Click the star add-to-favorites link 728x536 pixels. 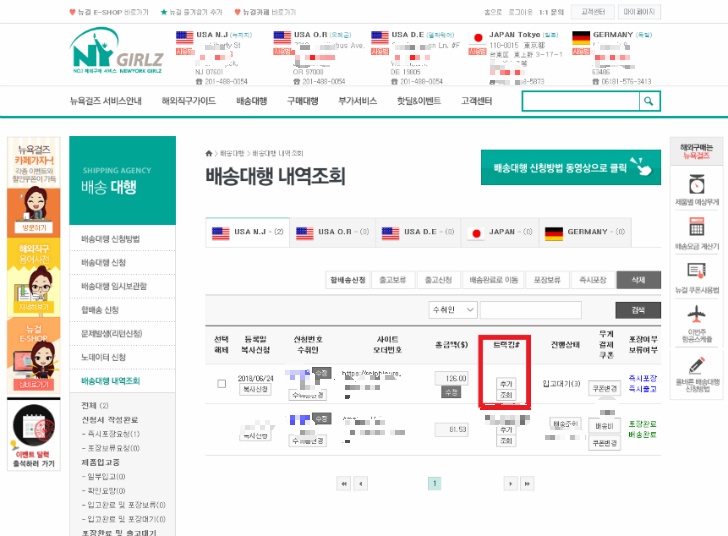(x=191, y=12)
